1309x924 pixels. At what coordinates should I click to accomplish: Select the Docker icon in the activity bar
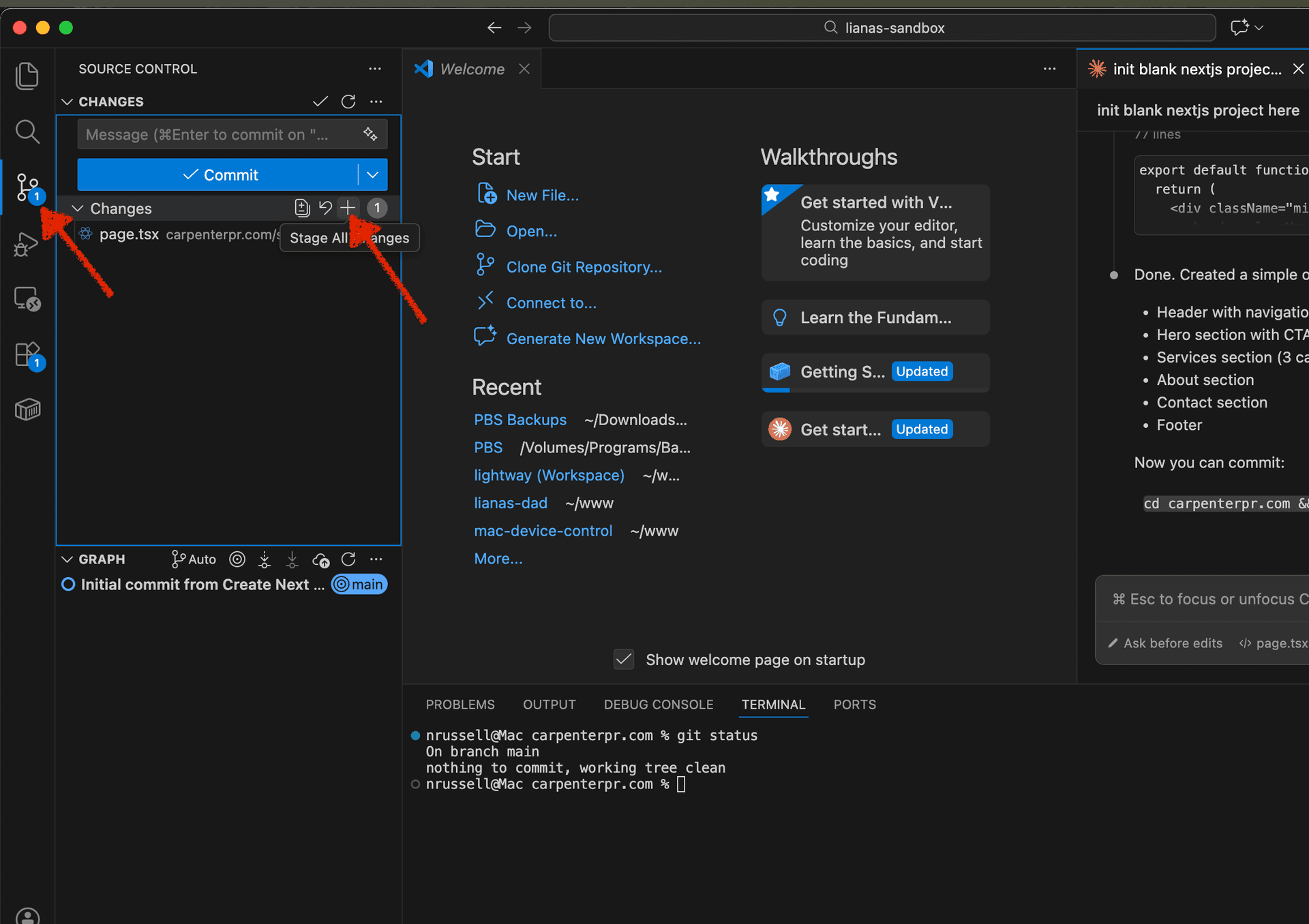[27, 409]
